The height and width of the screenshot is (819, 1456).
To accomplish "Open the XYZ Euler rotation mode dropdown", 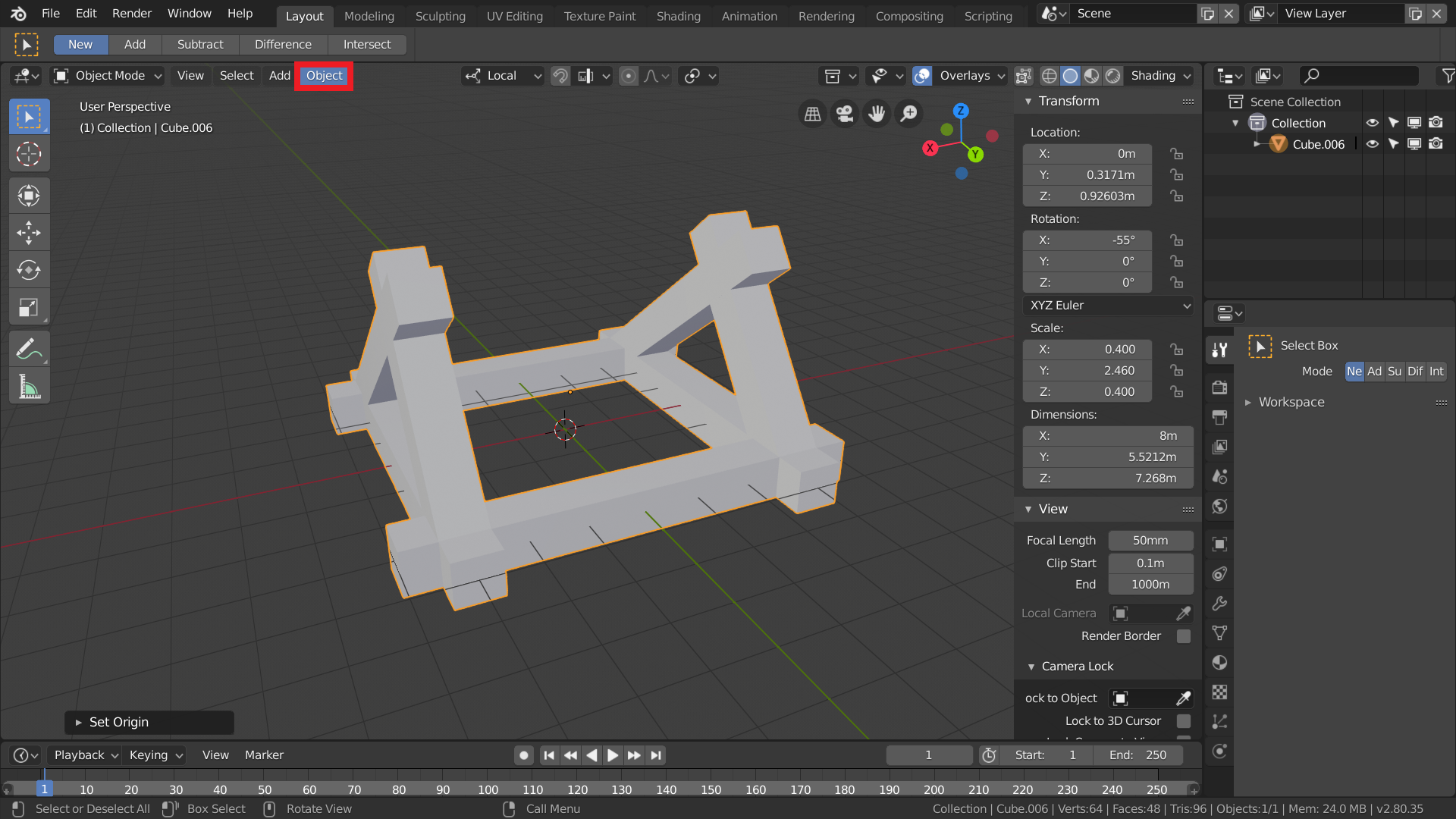I will coord(1108,306).
